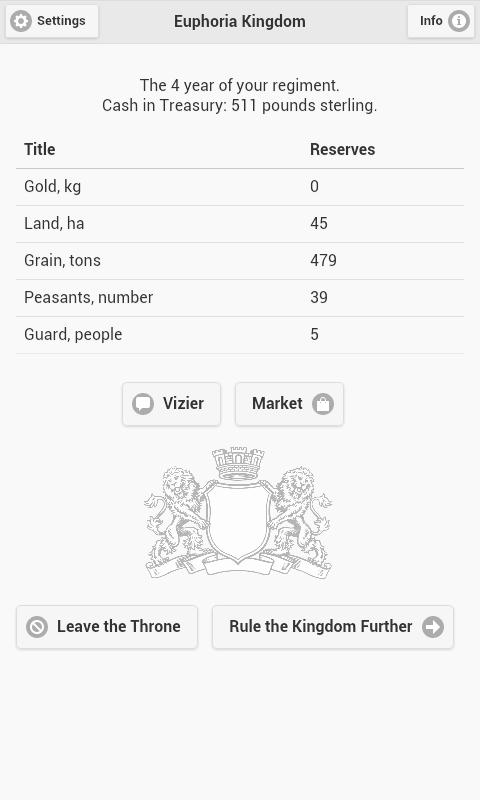This screenshot has width=480, height=800.
Task: Consult the Vizier
Action: 171,404
